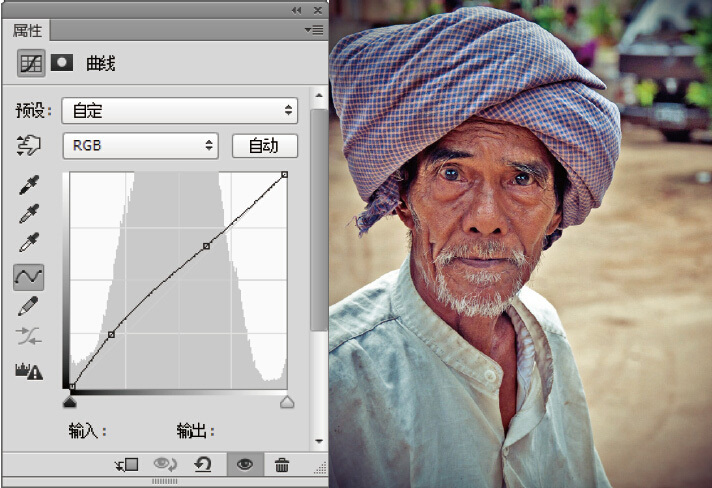Switch to the layer mask view icon

(62, 63)
